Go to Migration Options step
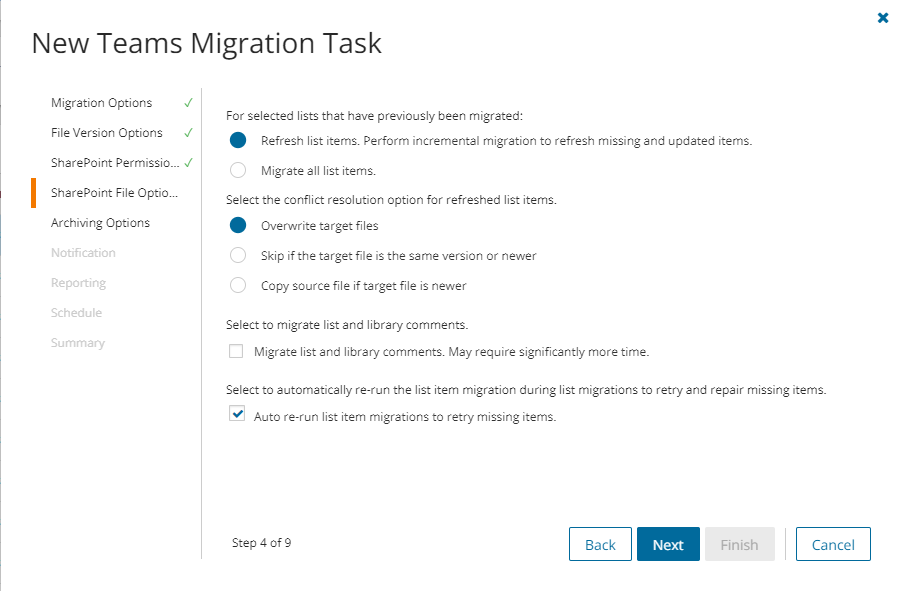This screenshot has width=901, height=591. pos(101,103)
